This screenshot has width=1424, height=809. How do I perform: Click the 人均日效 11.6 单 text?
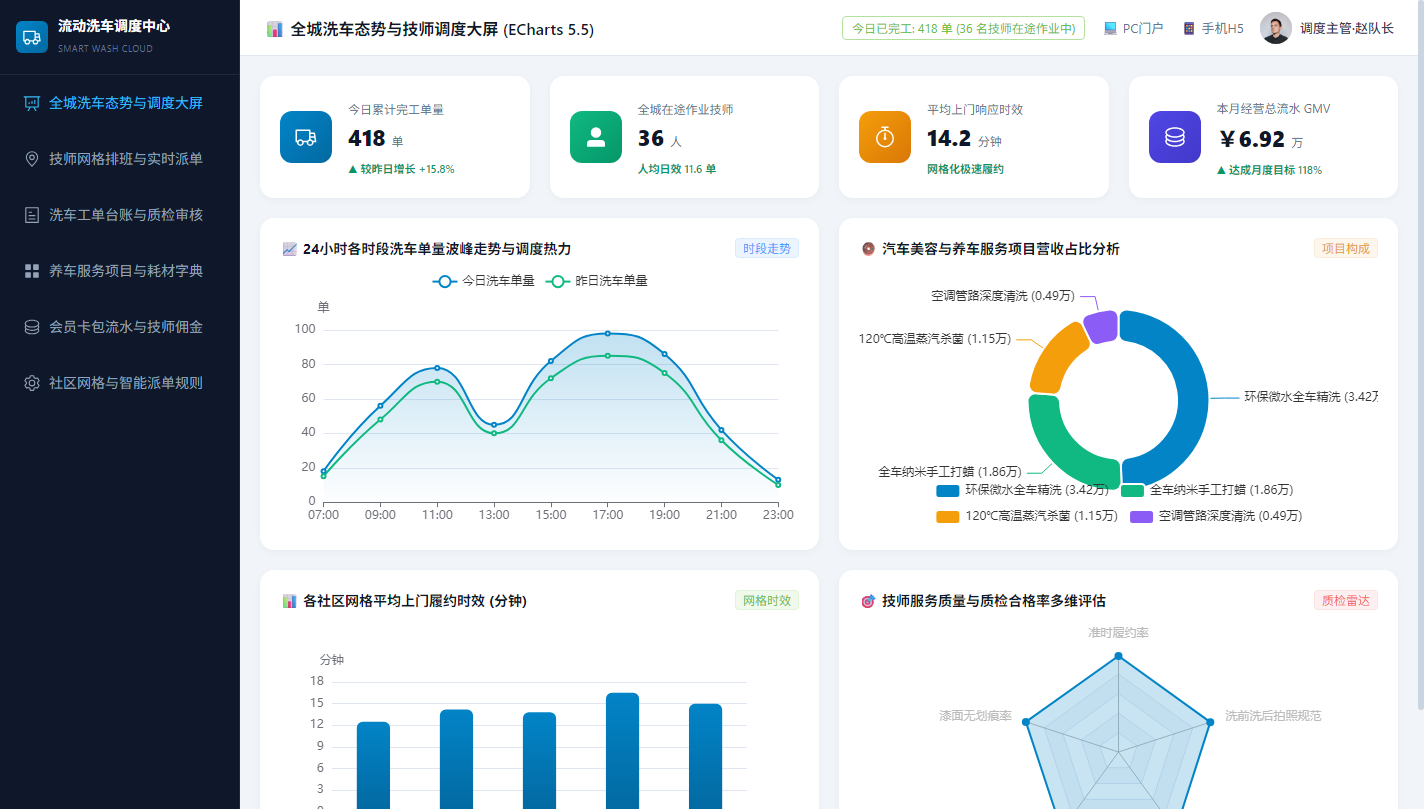pos(677,169)
